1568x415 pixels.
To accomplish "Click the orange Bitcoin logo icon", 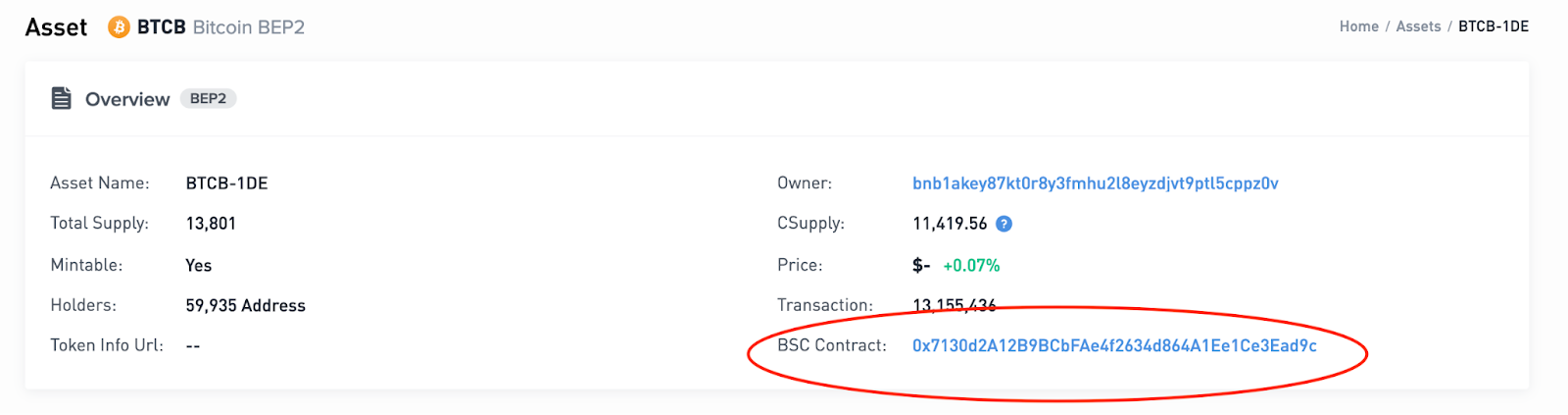I will (119, 27).
